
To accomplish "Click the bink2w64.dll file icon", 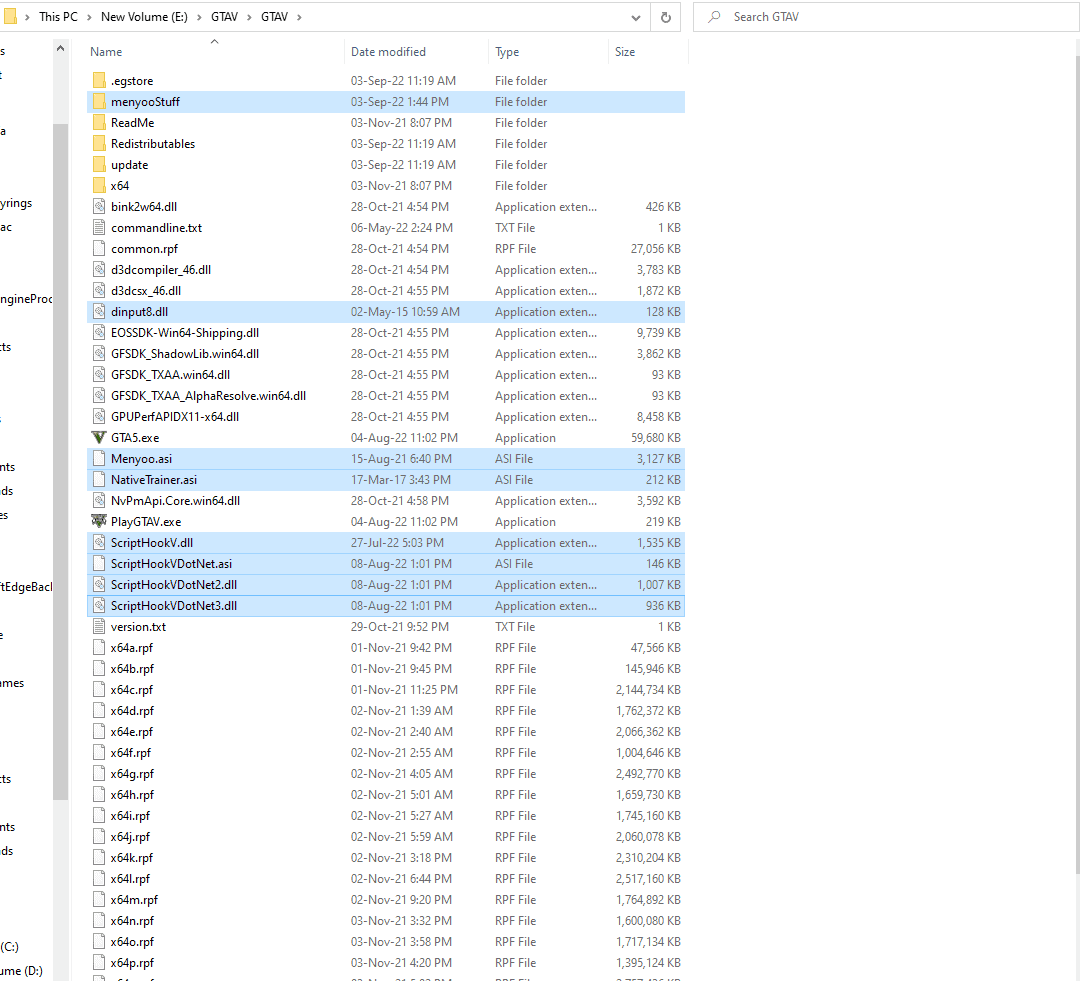I will click(99, 207).
